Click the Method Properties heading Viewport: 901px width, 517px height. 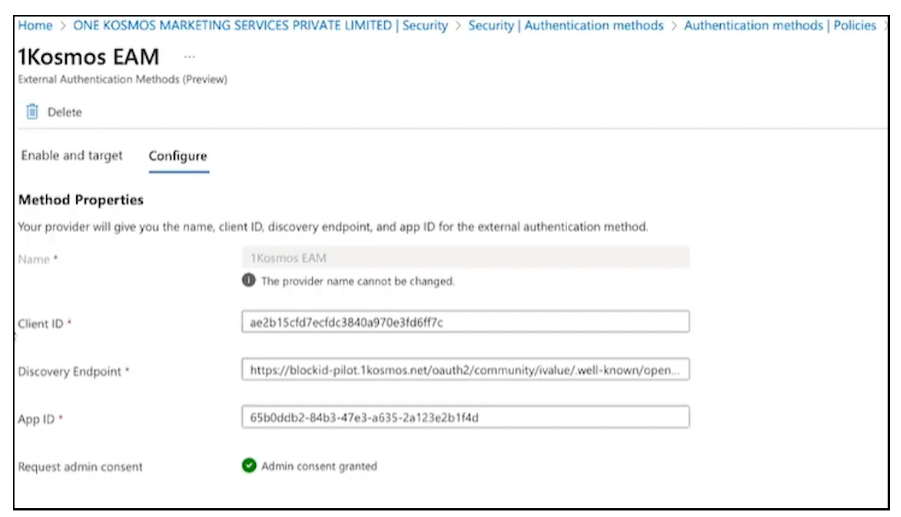[x=81, y=200]
